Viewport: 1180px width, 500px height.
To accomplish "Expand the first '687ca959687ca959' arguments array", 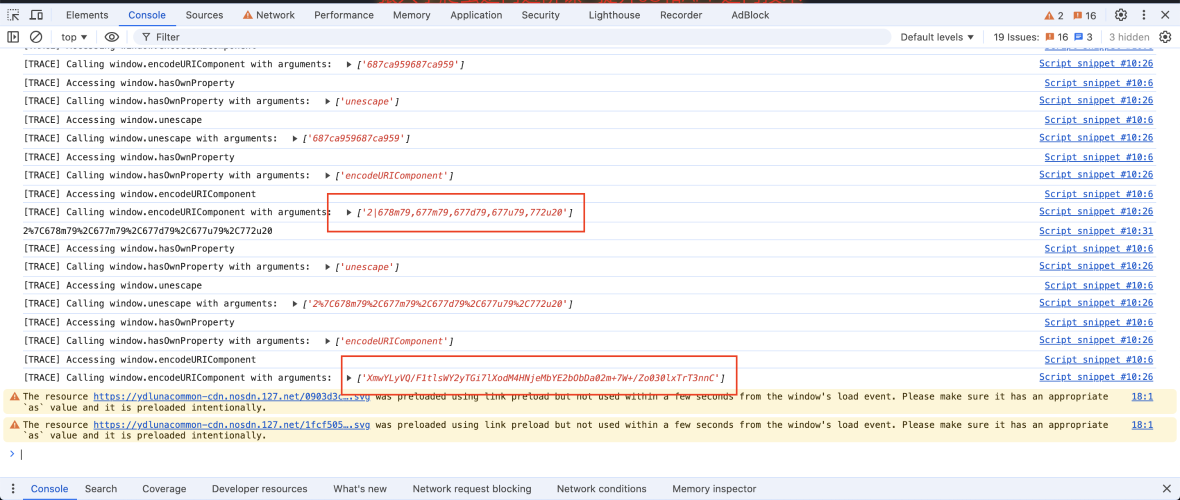I will click(x=349, y=64).
